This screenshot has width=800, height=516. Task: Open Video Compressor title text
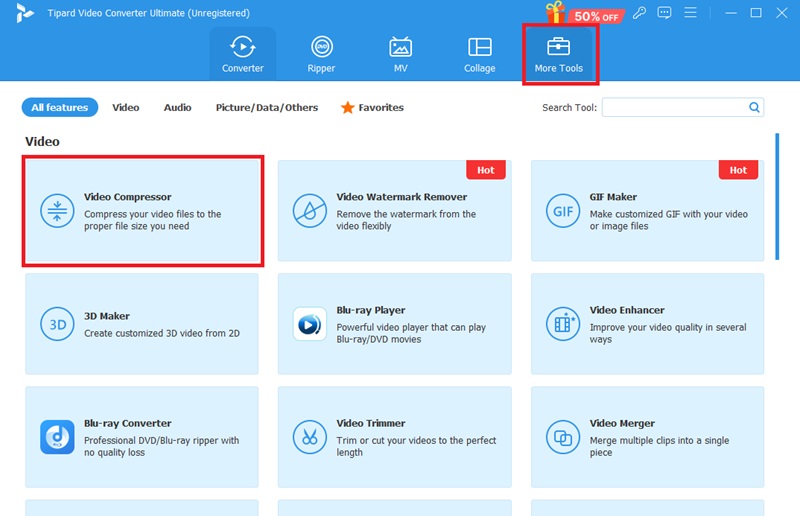click(128, 197)
